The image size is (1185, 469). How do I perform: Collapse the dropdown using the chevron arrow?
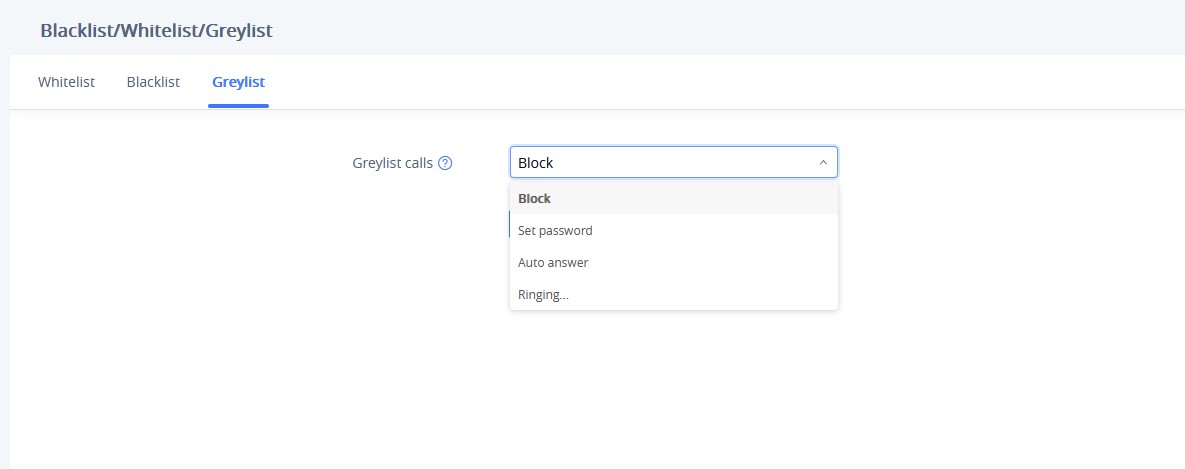point(823,162)
